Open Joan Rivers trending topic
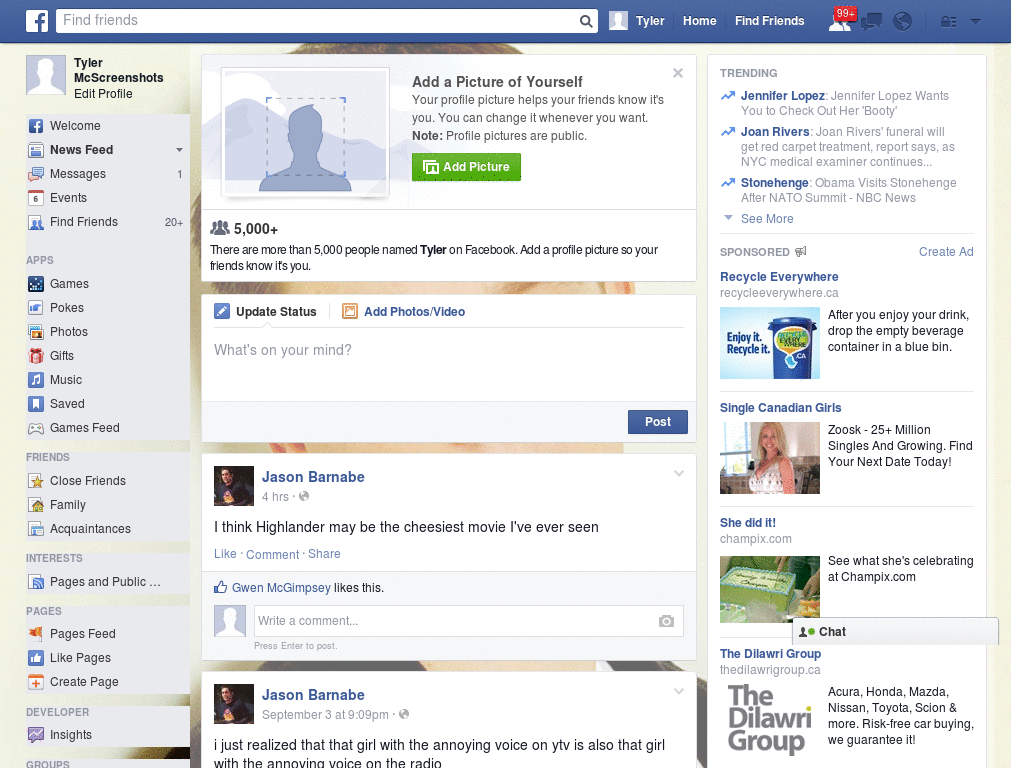This screenshot has width=1024, height=768. tap(775, 132)
